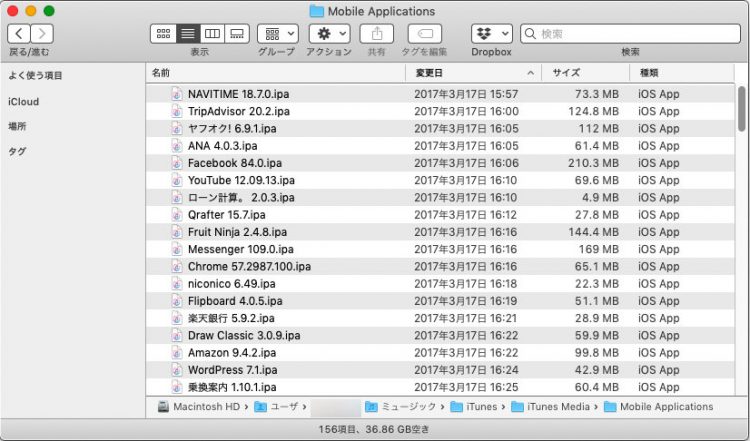
Task: Select 乗換案内 1.10.1.ipa file
Action: (x=440, y=386)
